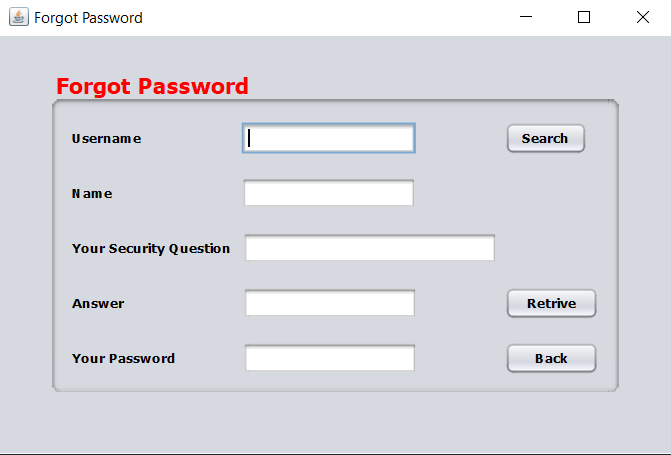Go back using the Back button
The image size is (671, 455).
pos(551,358)
